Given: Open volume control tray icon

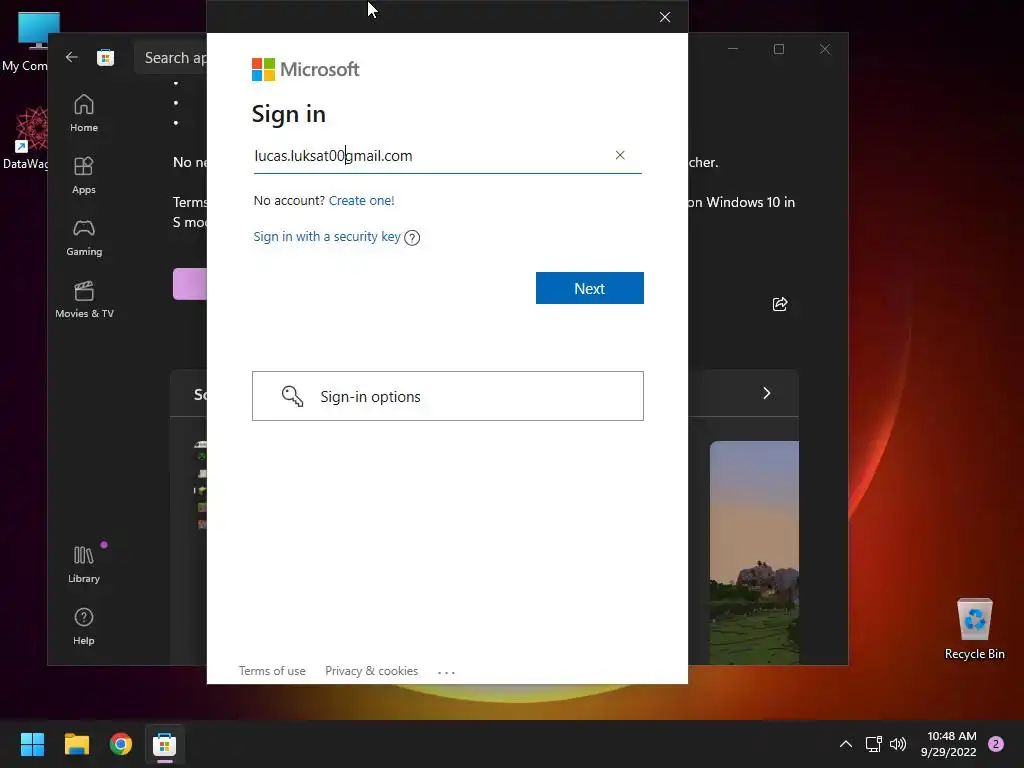Looking at the screenshot, I should (898, 744).
